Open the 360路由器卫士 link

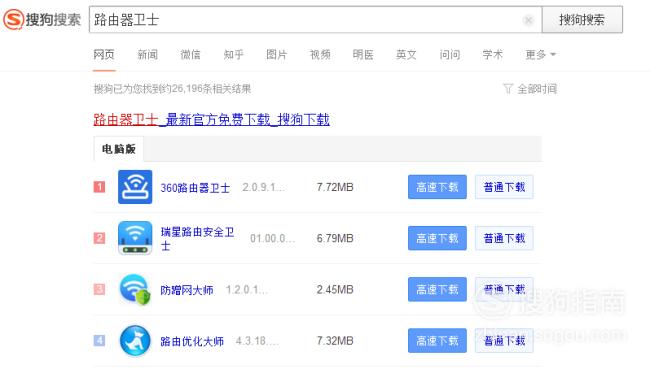[x=195, y=188]
